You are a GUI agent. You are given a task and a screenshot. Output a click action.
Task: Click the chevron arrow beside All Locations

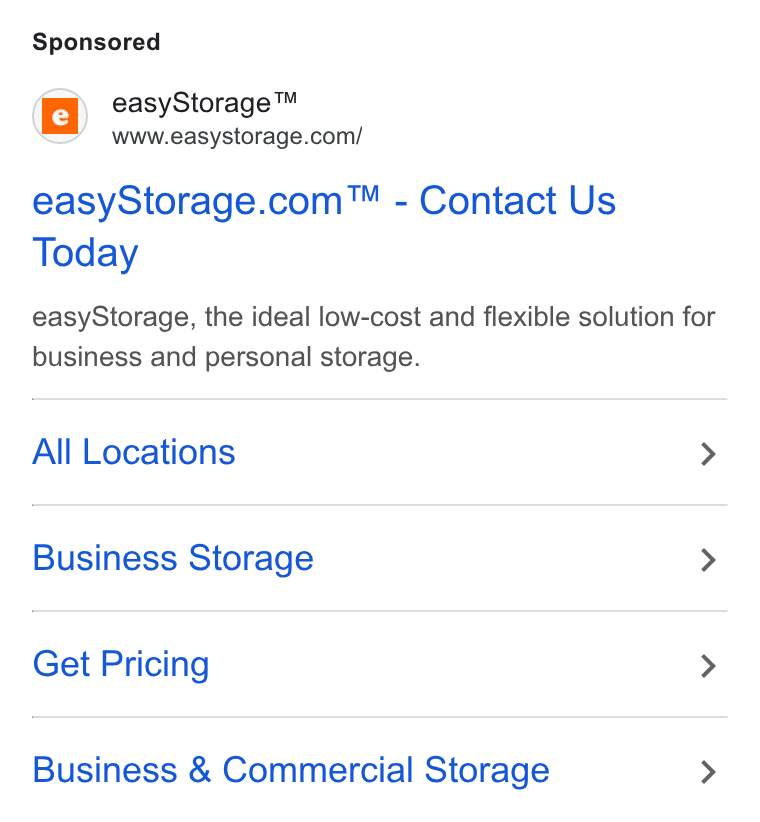point(708,454)
